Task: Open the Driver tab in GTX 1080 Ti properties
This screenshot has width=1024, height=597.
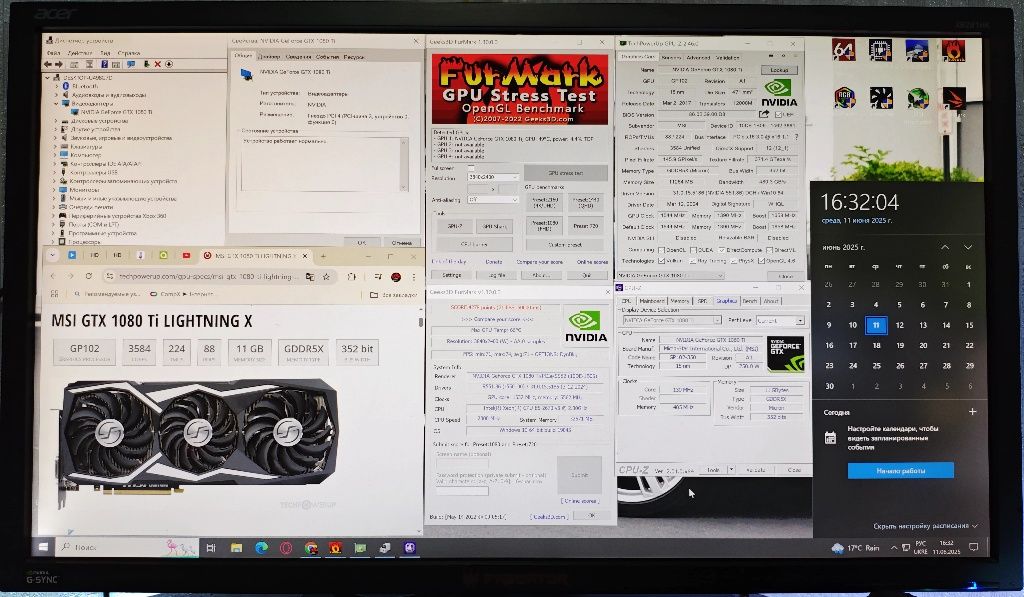Action: pyautogui.click(x=268, y=57)
